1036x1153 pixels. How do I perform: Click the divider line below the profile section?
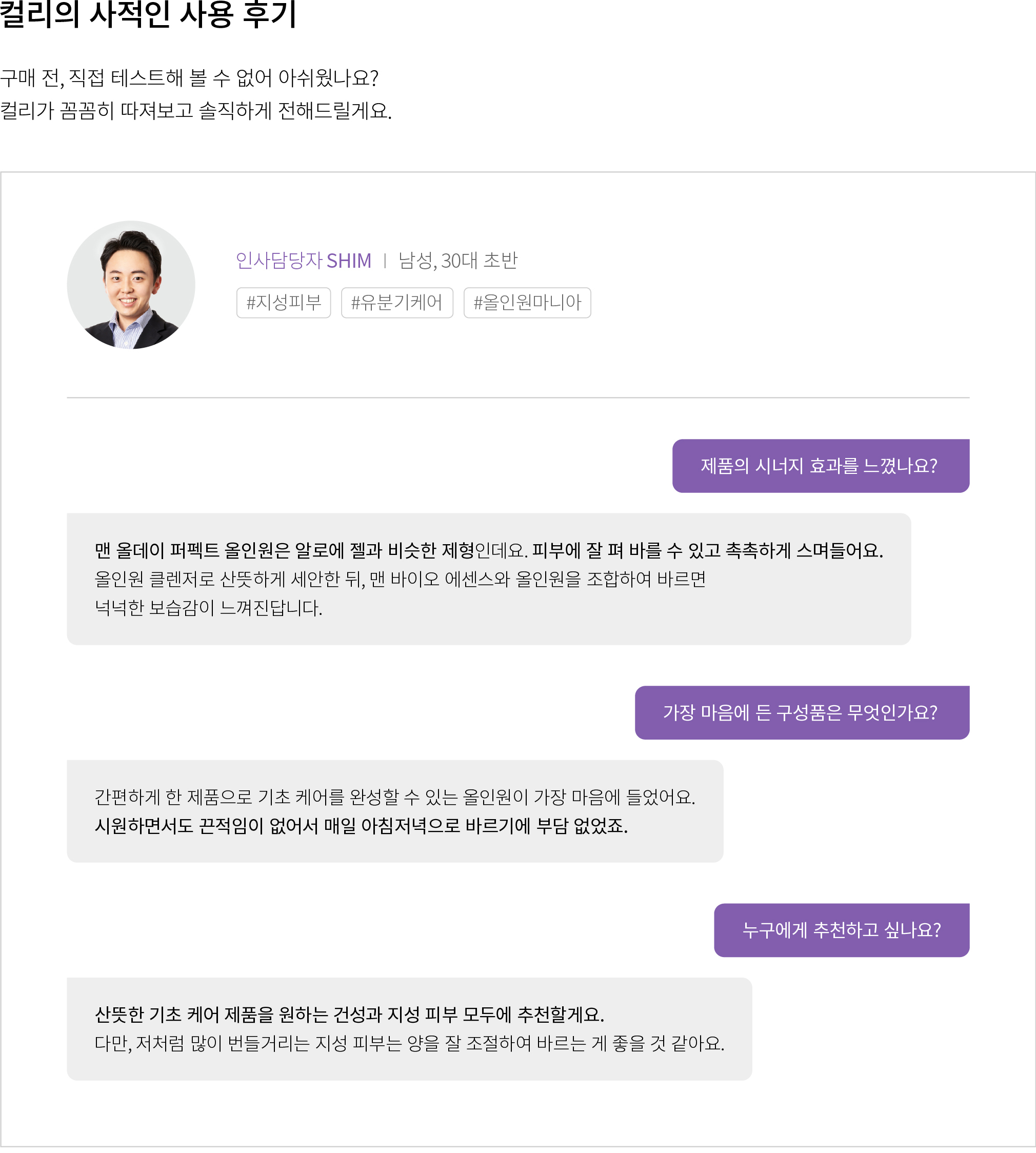518,397
